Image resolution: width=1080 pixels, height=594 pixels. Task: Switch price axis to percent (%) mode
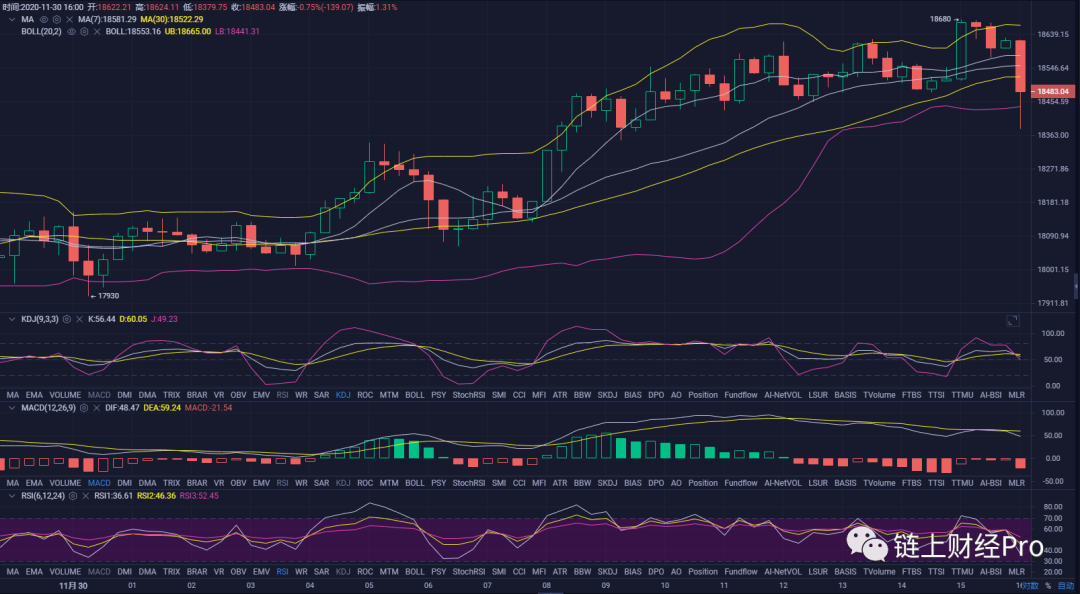click(1047, 585)
